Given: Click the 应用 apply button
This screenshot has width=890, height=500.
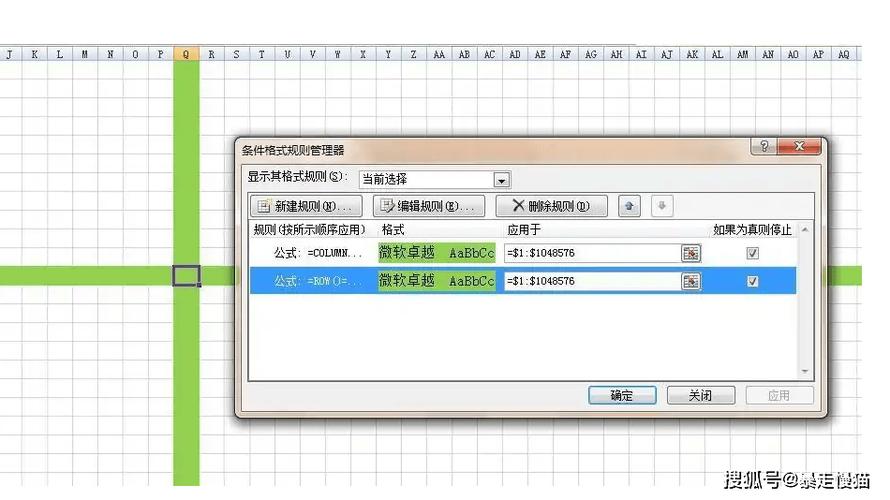Looking at the screenshot, I should (x=779, y=396).
